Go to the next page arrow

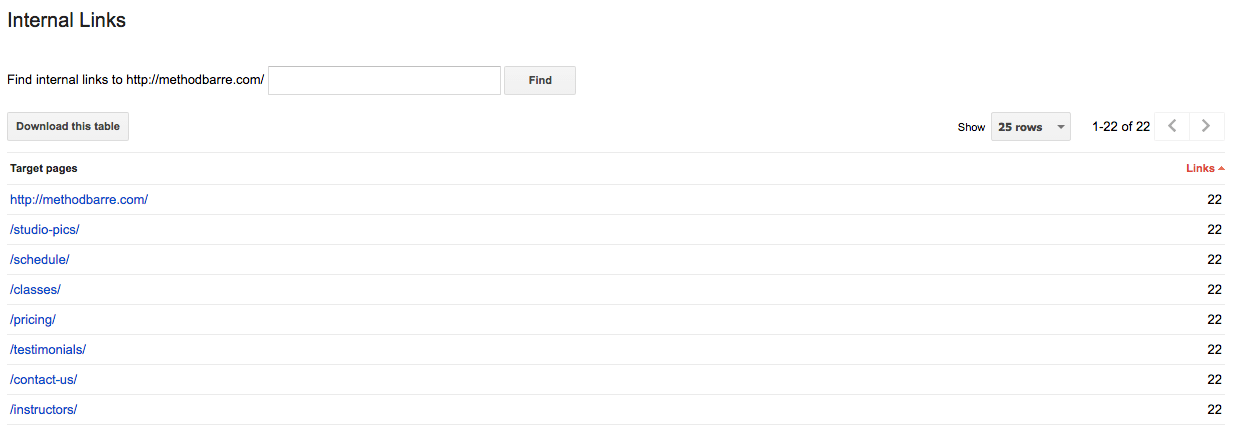[x=1206, y=126]
